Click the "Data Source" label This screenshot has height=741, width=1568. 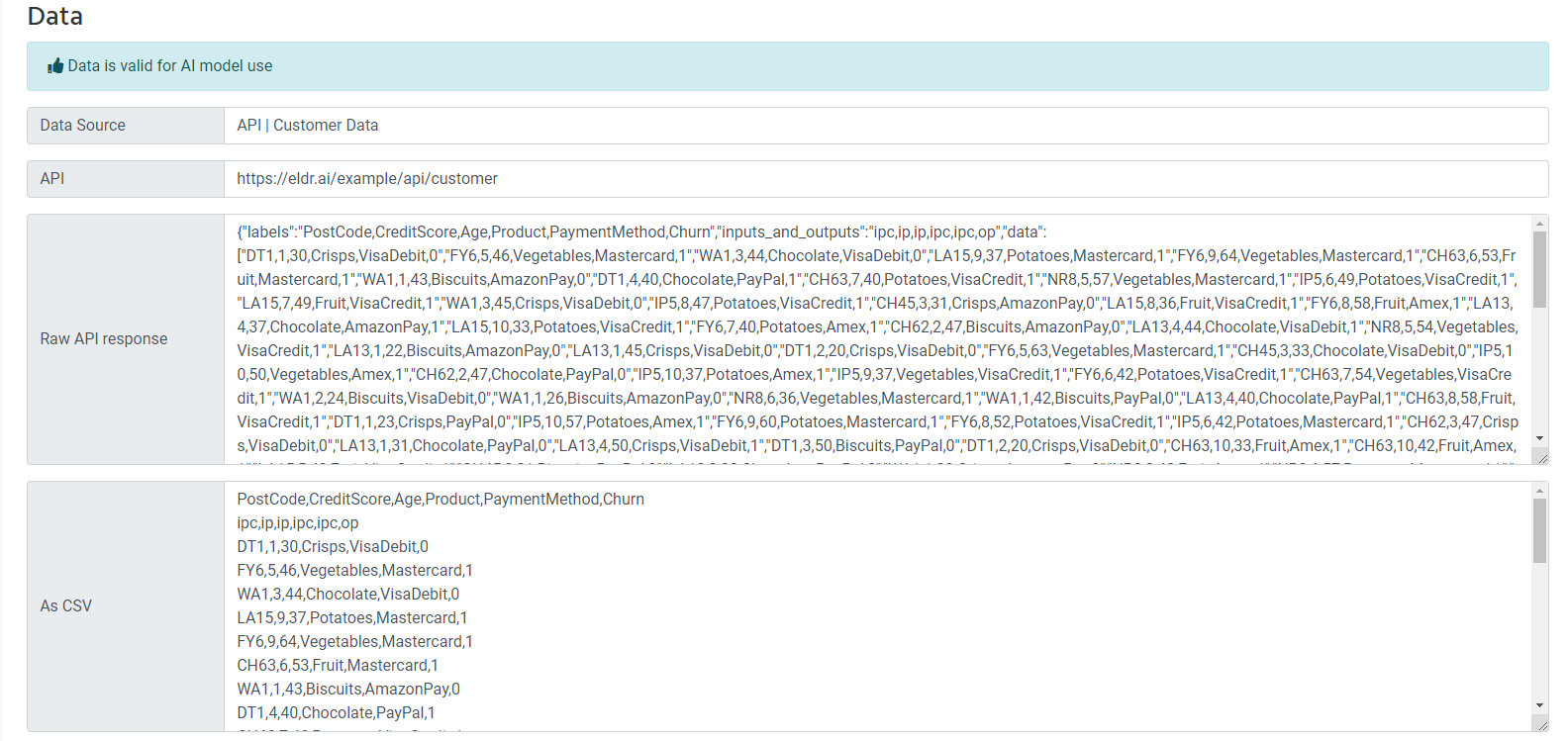pyautogui.click(x=83, y=126)
